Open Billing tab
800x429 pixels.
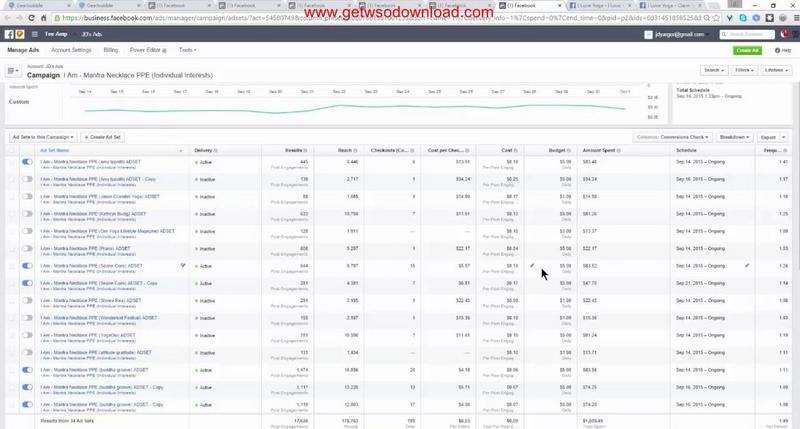[x=111, y=50]
